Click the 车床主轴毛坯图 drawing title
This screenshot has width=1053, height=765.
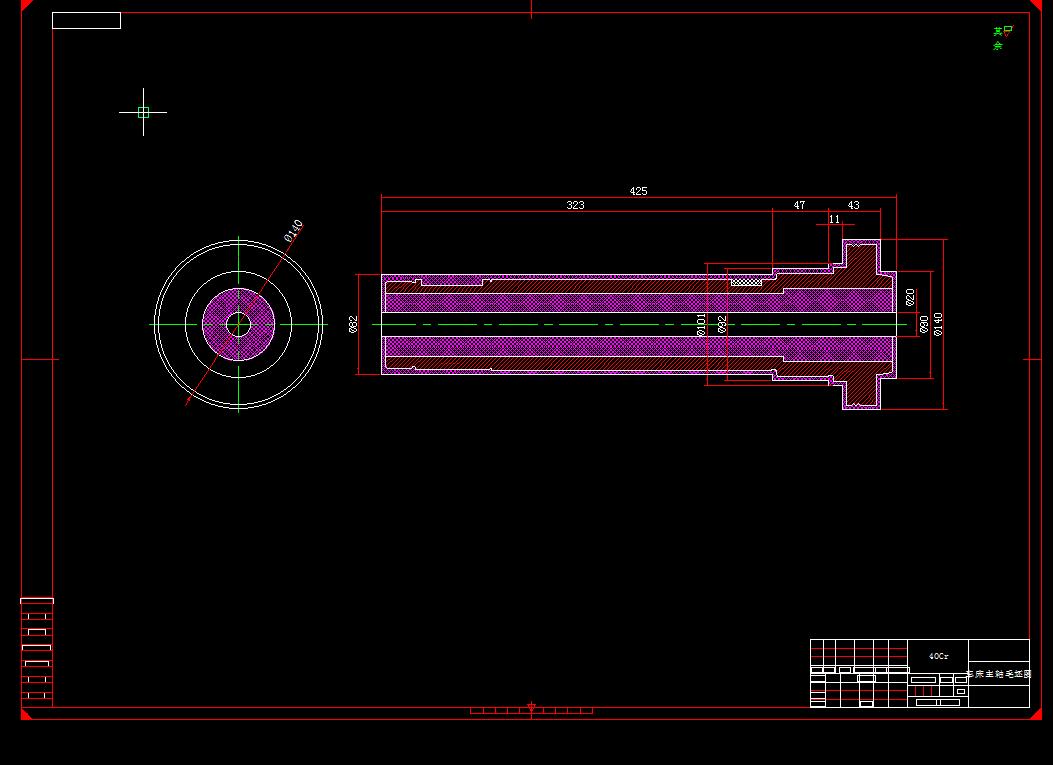click(998, 674)
